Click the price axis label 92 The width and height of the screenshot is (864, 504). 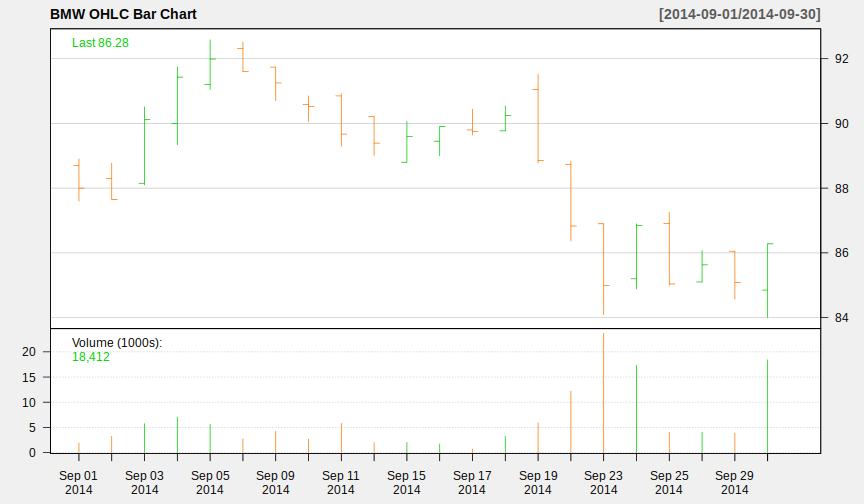(841, 59)
